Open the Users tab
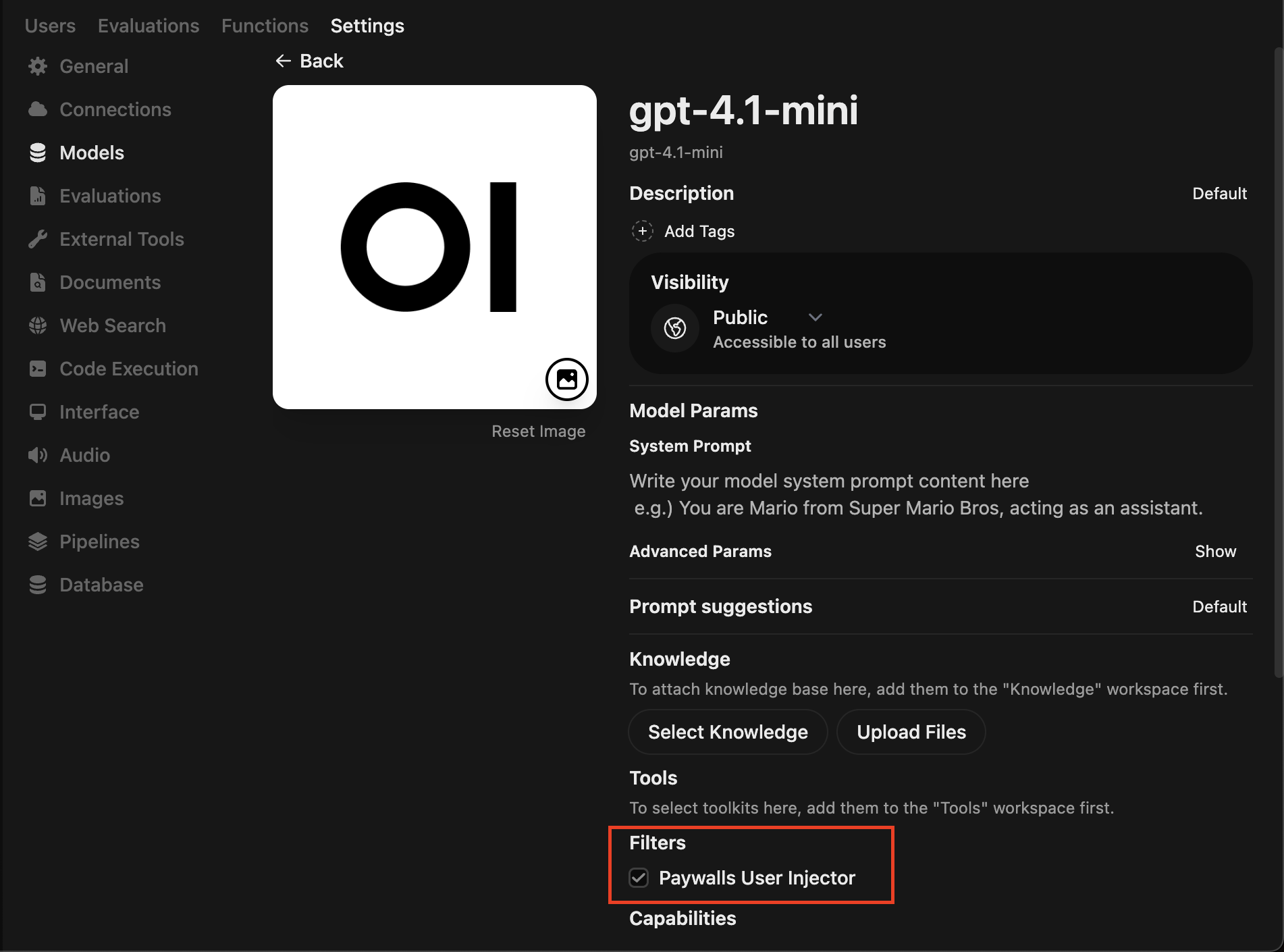The image size is (1284, 952). coord(50,26)
